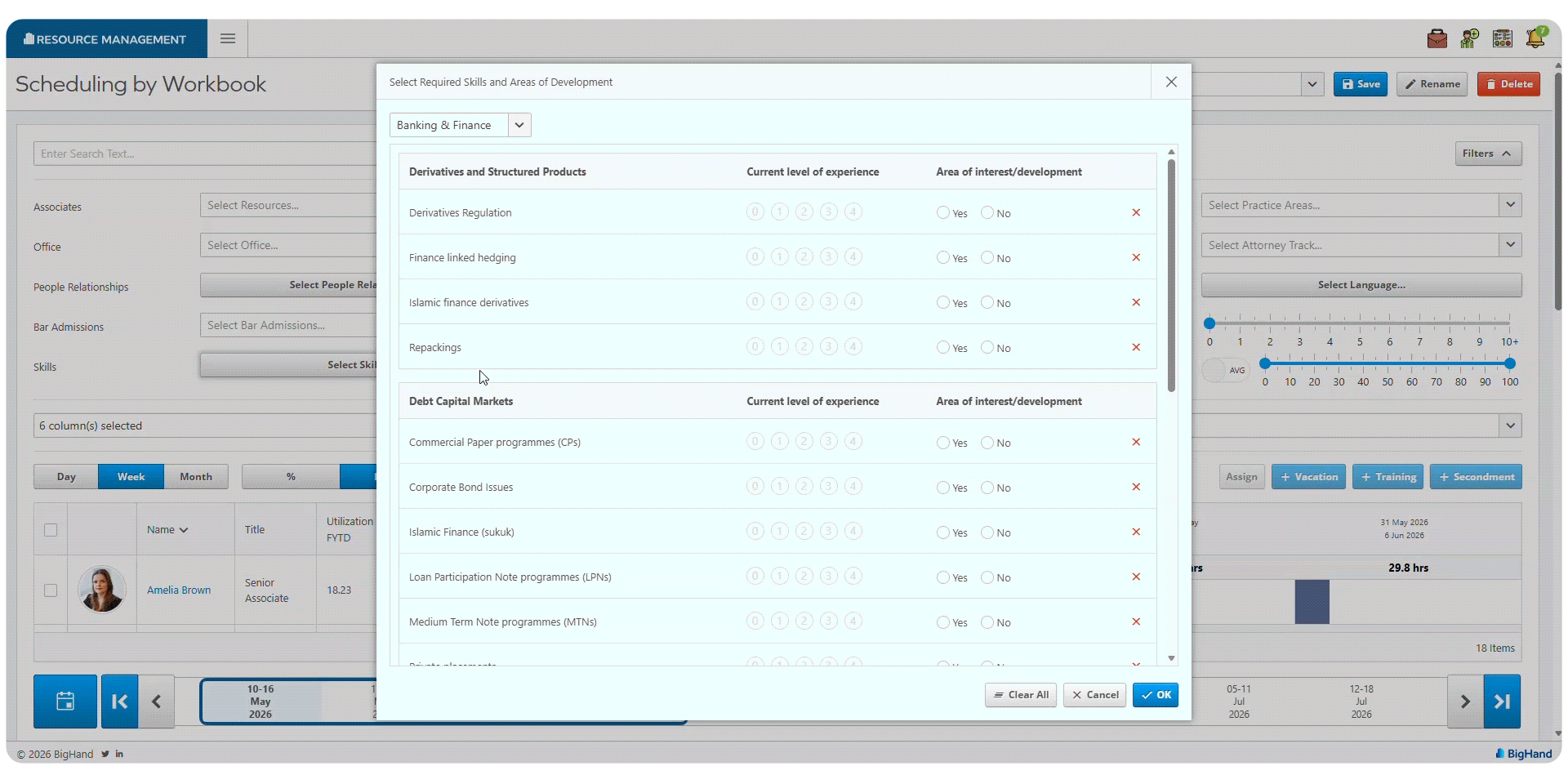1568x784 pixels.
Task: Go to previous period in timeline
Action: point(156,701)
